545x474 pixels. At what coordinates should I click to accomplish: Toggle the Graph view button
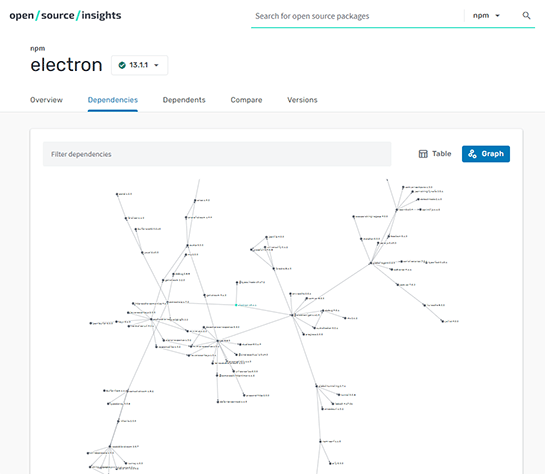pos(486,154)
